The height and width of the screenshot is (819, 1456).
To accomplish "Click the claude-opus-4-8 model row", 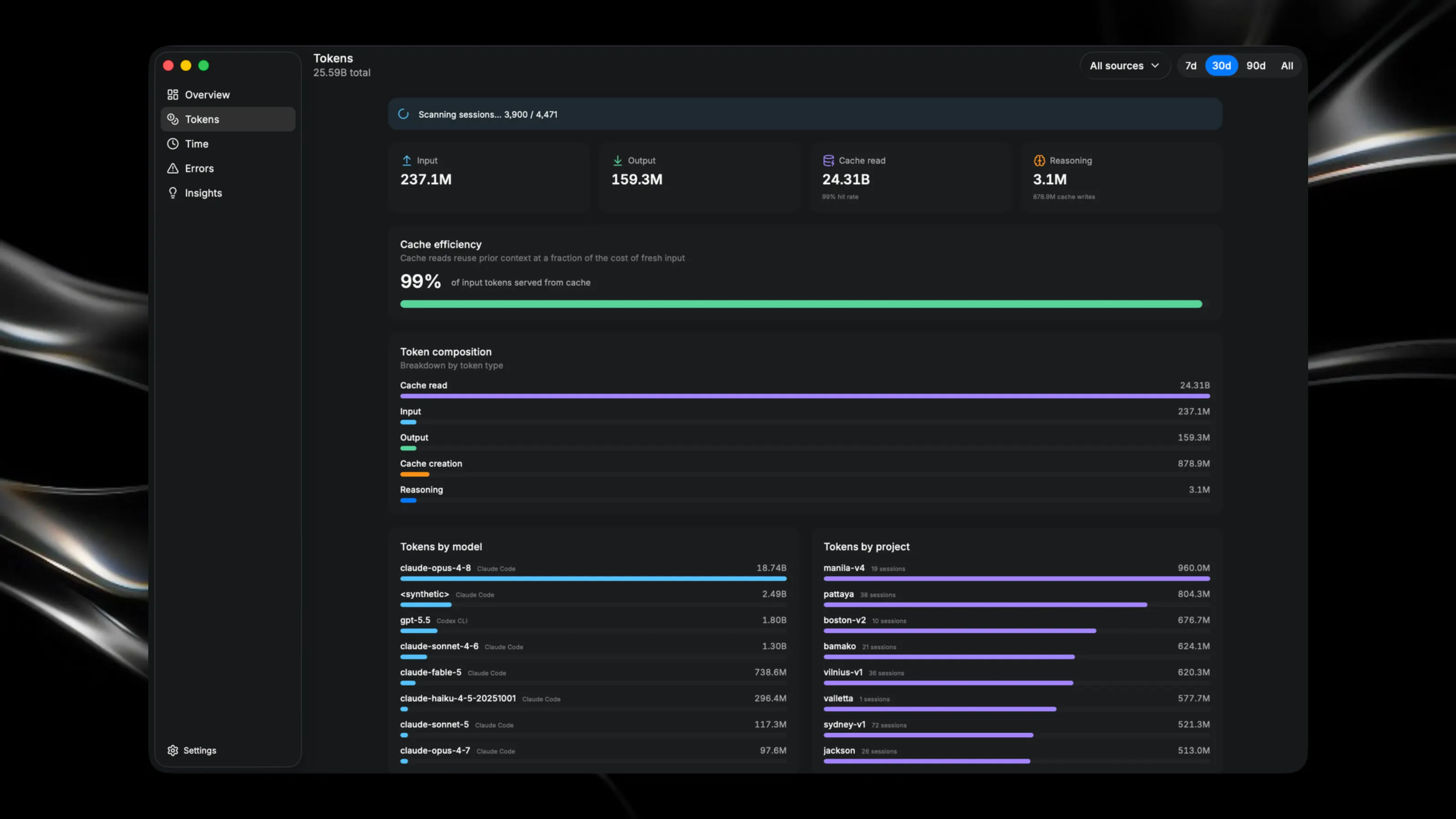I will (x=593, y=572).
